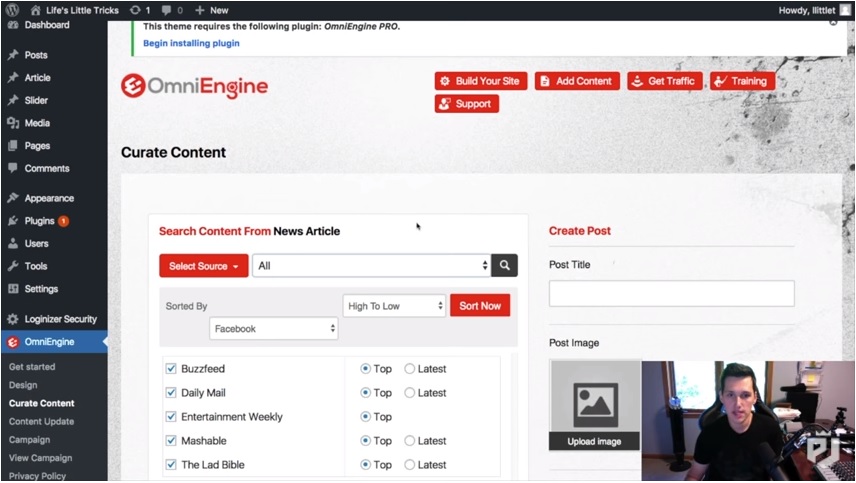Click the Support button

coord(467,104)
